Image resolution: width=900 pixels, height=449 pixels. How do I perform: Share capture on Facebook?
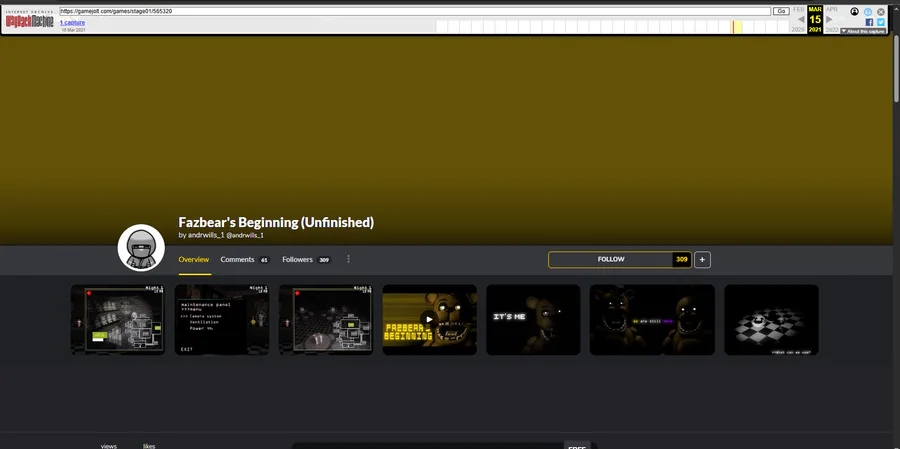[869, 22]
